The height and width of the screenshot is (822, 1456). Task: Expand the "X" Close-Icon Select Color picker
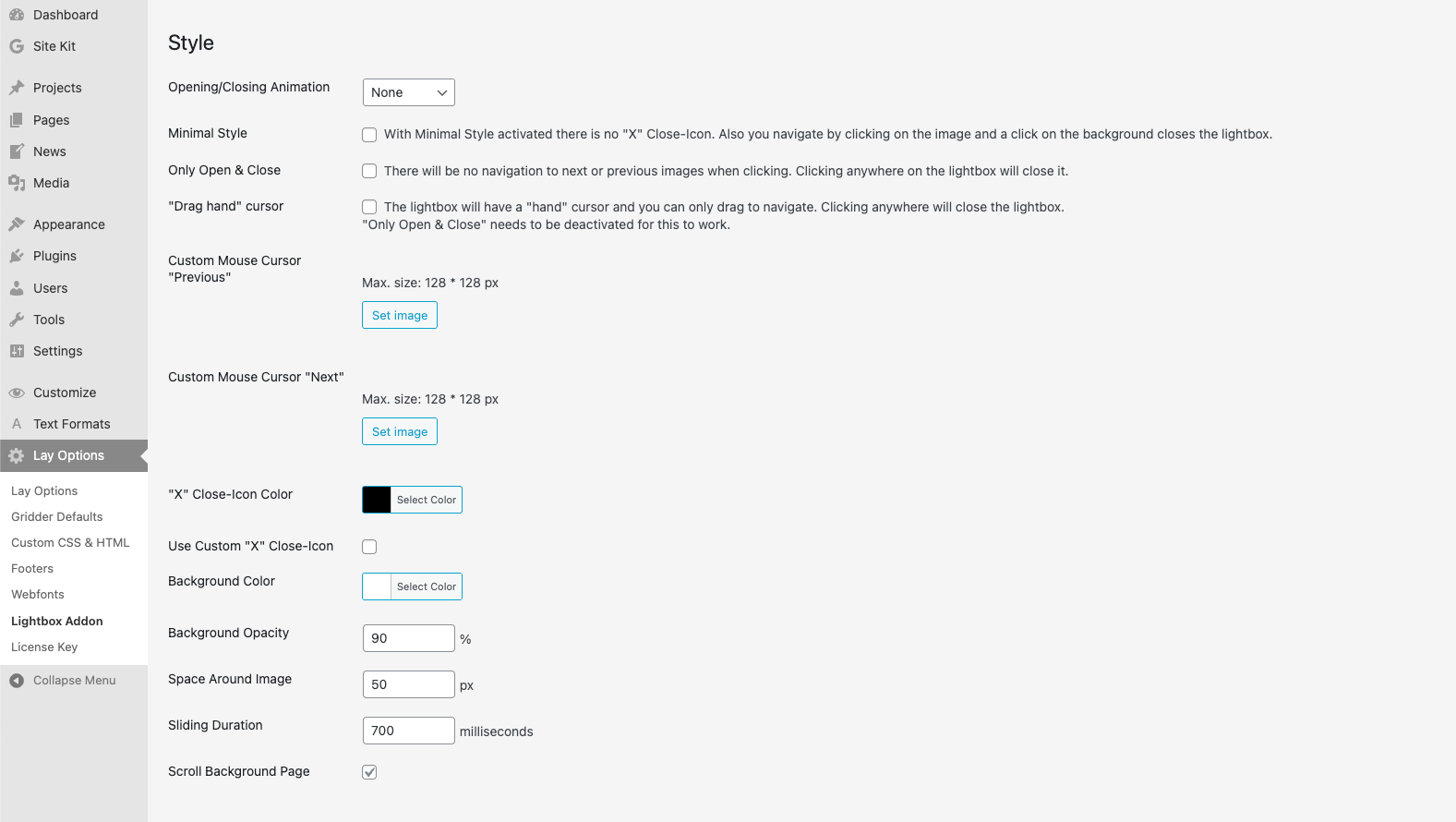pyautogui.click(x=427, y=500)
